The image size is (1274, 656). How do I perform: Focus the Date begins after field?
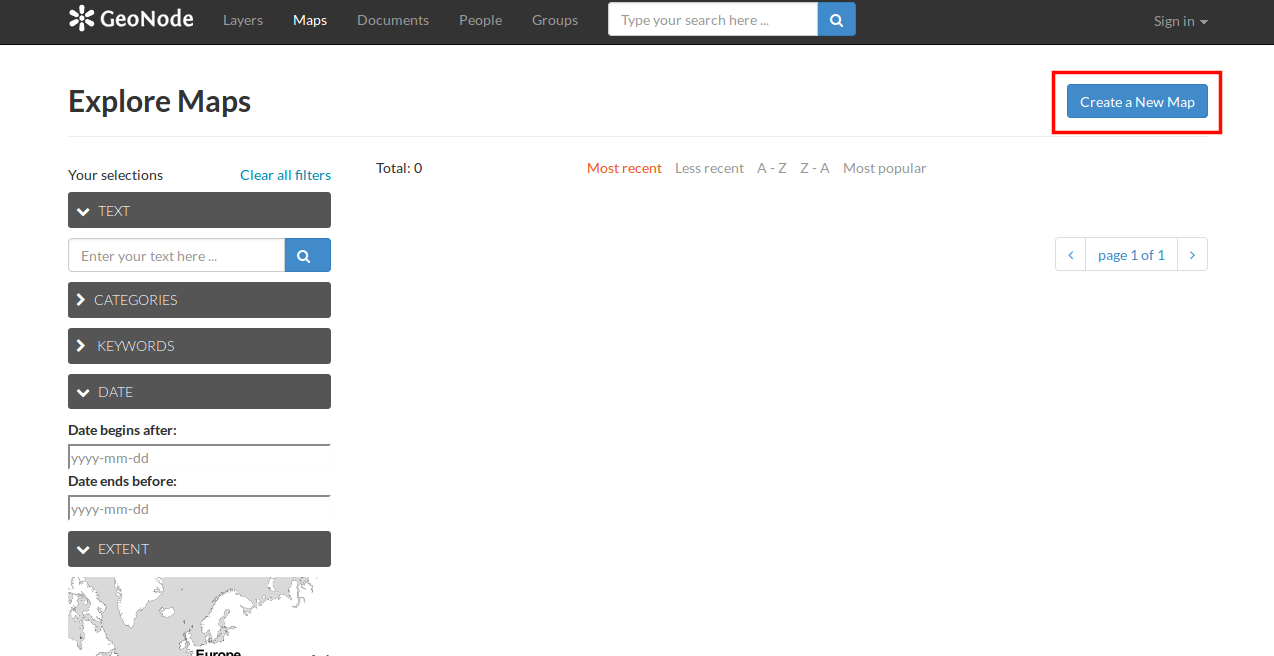tap(199, 458)
